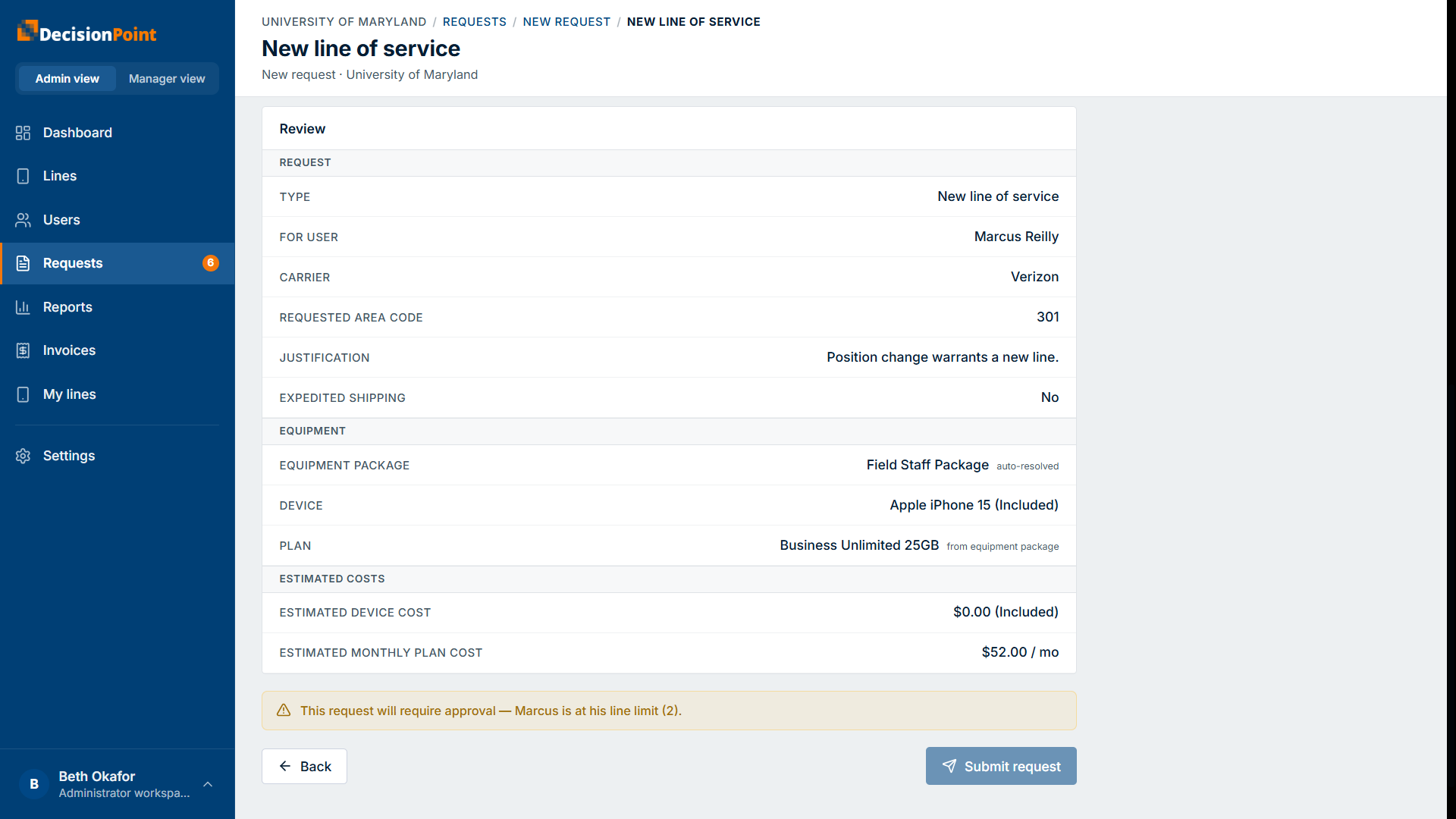Click the $52.00 / mo cost value
The width and height of the screenshot is (1456, 819).
coord(1020,652)
